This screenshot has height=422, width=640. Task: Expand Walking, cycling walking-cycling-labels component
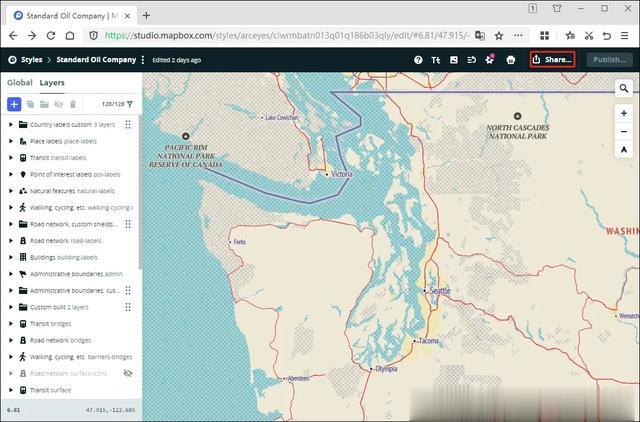tap(11, 207)
